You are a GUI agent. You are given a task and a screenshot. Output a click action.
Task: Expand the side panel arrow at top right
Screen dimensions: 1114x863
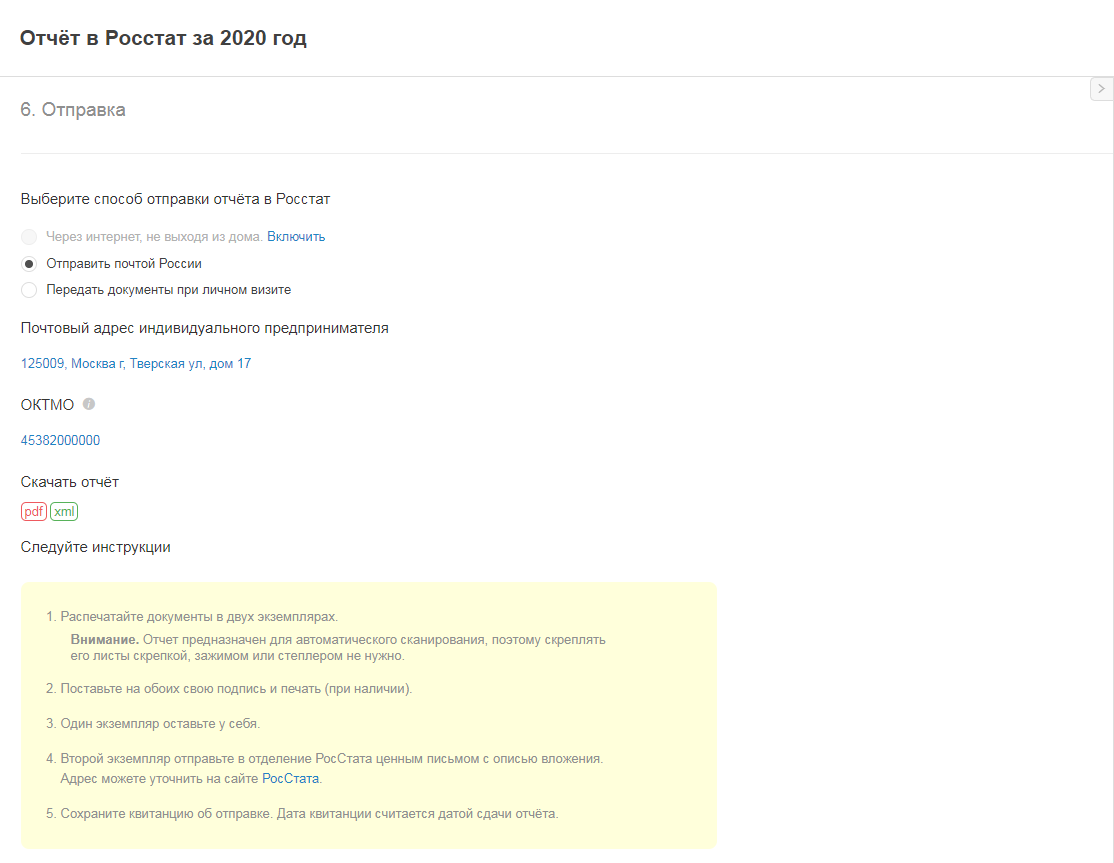point(1101,89)
